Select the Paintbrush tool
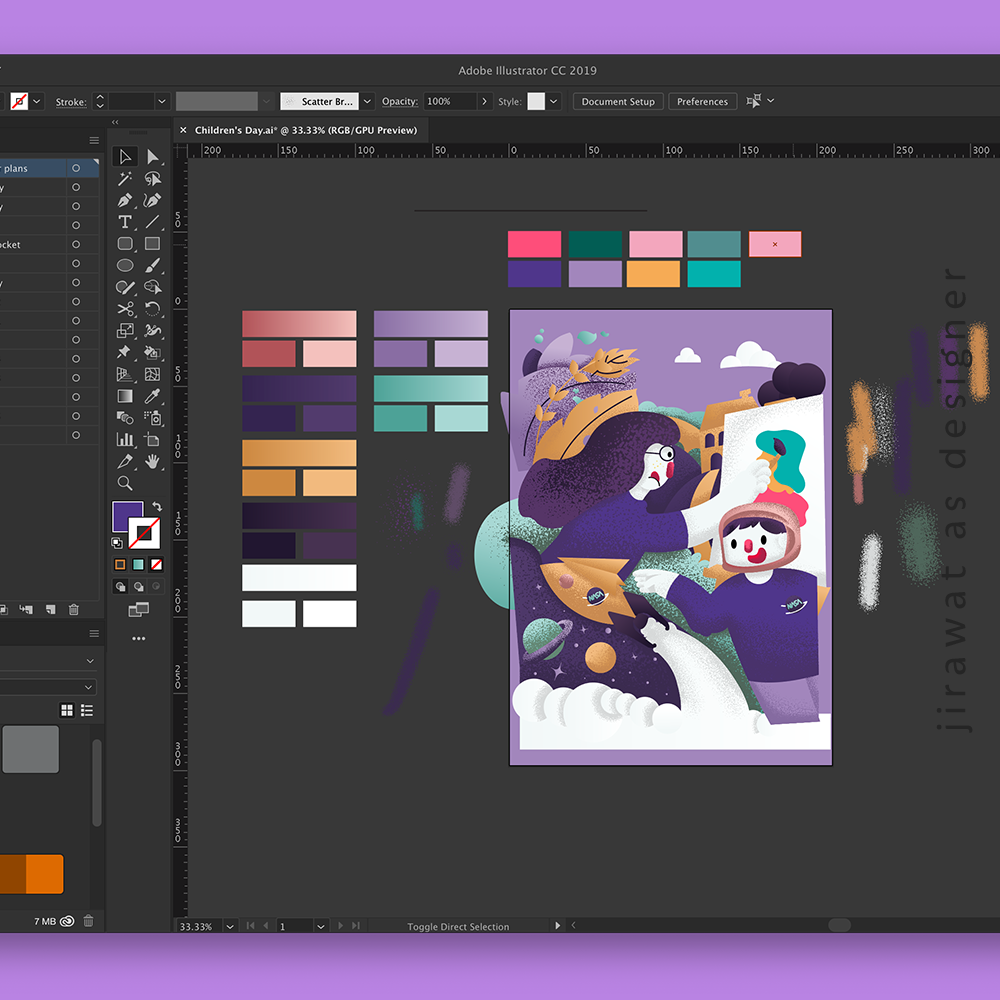This screenshot has width=1000, height=1000. click(x=152, y=265)
